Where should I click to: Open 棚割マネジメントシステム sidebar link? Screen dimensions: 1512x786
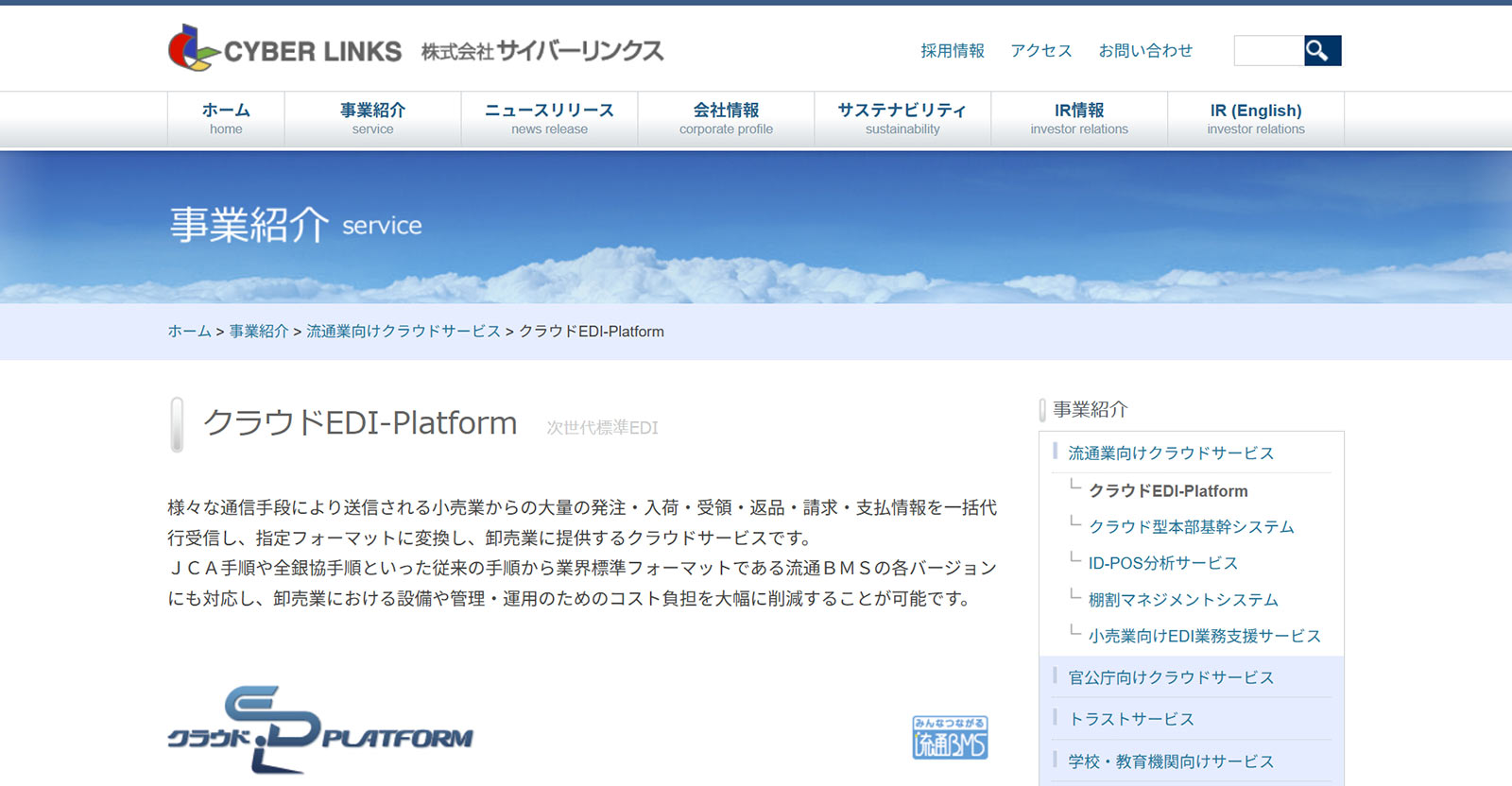tap(1183, 600)
